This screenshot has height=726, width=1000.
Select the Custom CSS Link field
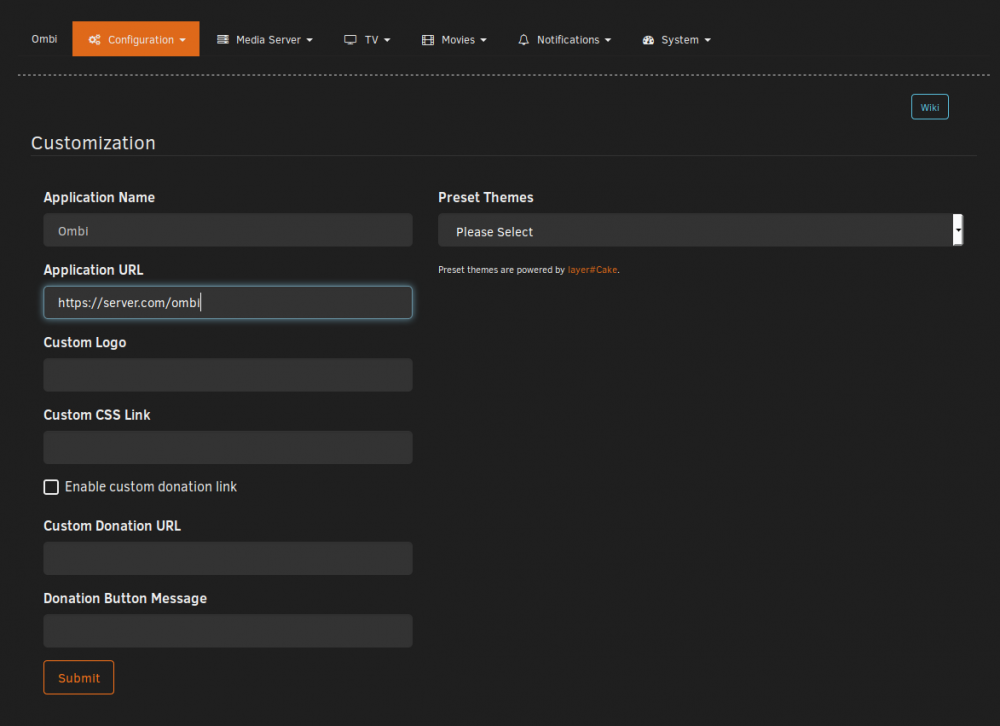click(x=228, y=448)
